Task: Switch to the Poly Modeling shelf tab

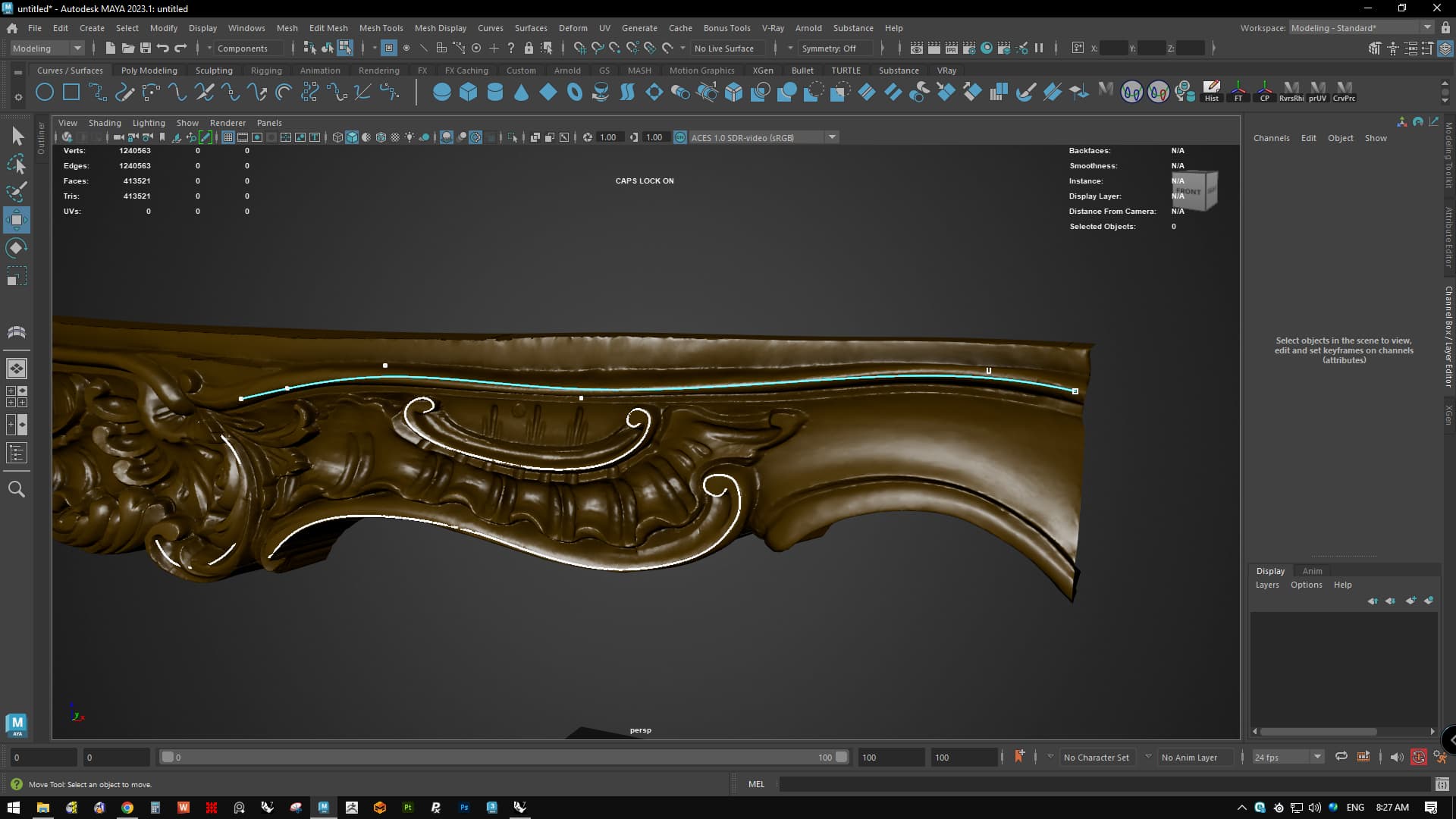Action: coord(149,70)
